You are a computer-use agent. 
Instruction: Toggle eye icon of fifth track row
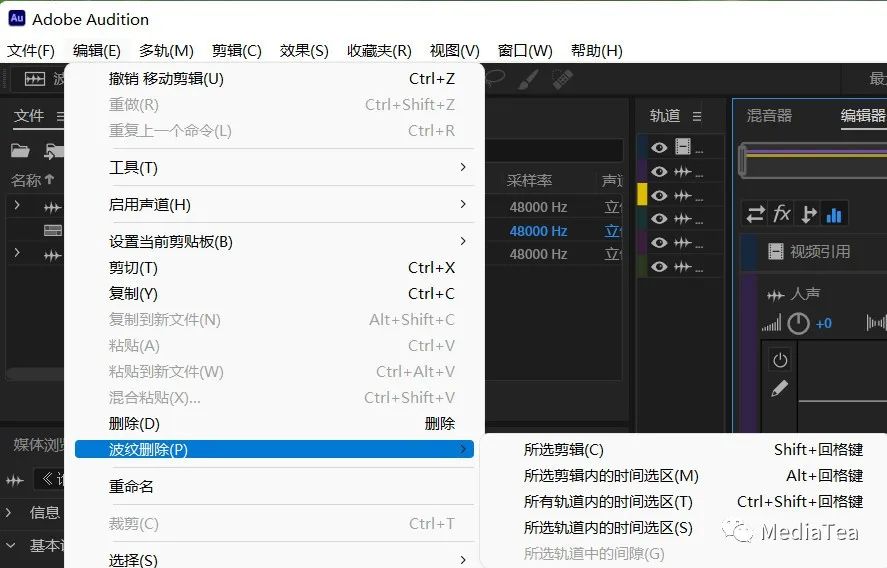(x=658, y=243)
